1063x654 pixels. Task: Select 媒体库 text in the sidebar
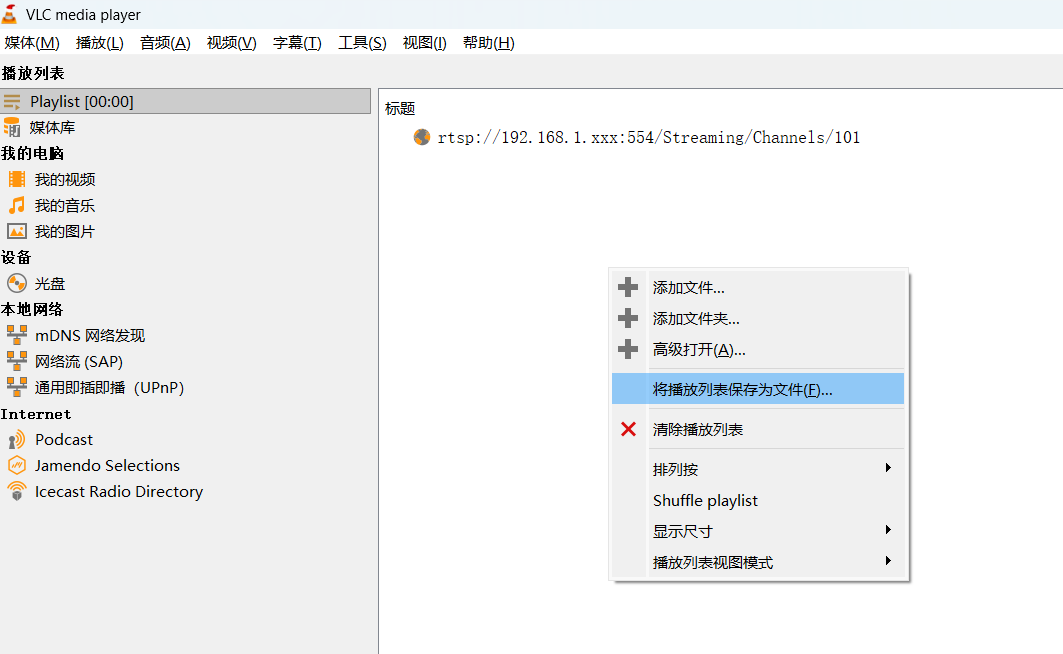click(52, 127)
